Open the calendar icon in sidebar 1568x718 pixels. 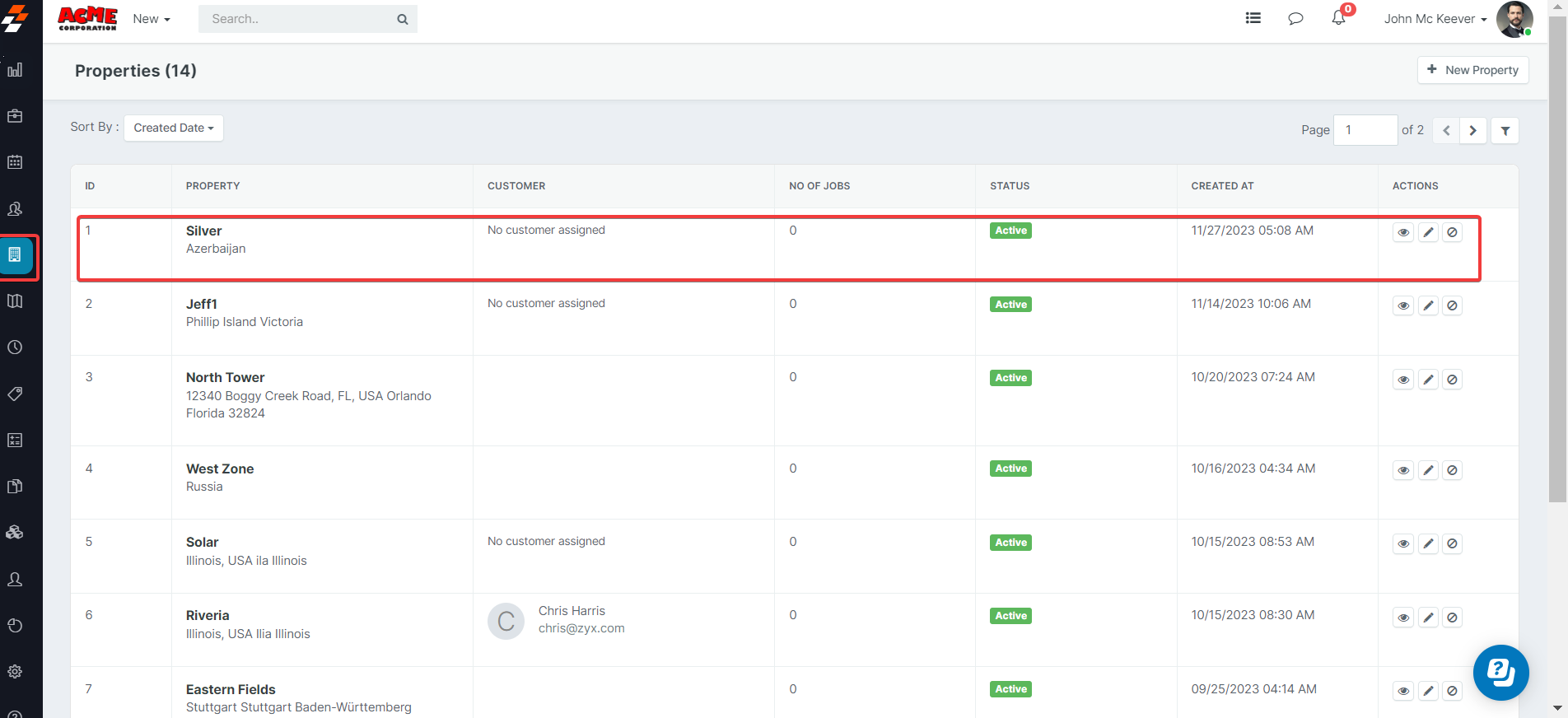[x=15, y=162]
